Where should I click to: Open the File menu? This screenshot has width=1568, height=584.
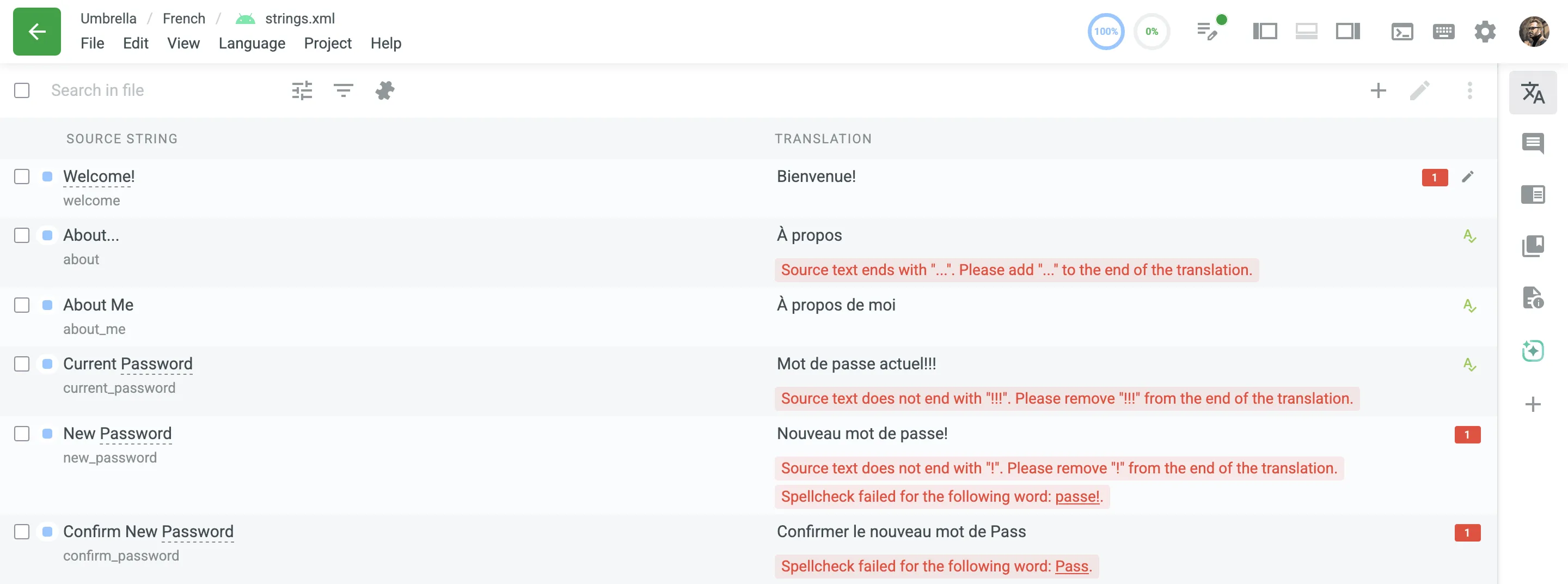coord(93,42)
